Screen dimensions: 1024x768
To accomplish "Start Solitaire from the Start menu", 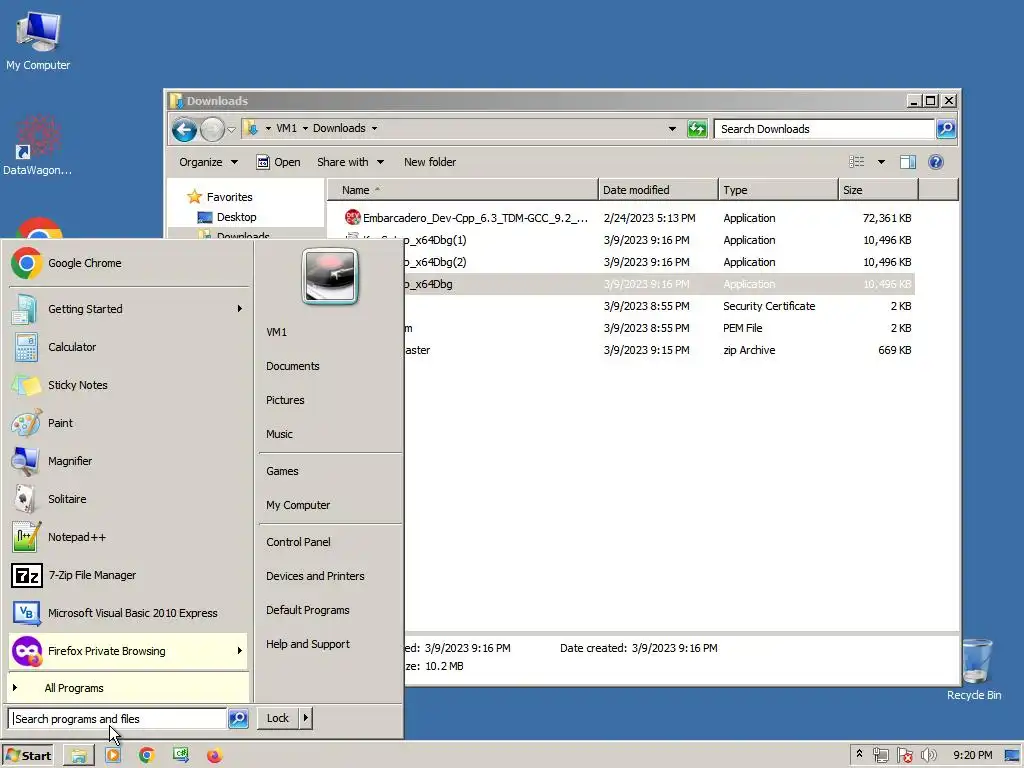I will 129,499.
